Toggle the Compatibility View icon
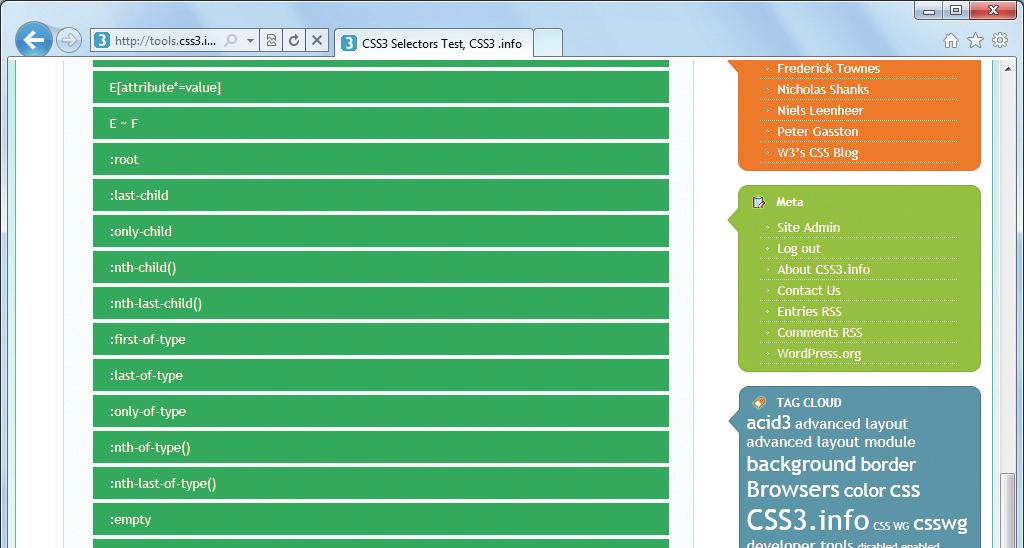 (x=272, y=40)
